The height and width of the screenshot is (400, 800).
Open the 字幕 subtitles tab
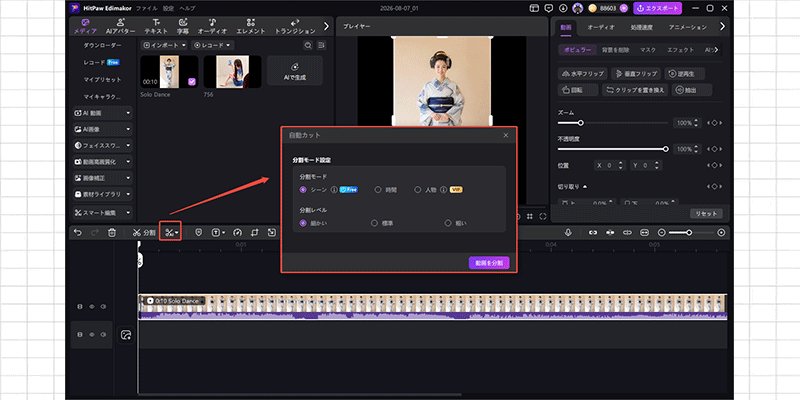[183, 26]
